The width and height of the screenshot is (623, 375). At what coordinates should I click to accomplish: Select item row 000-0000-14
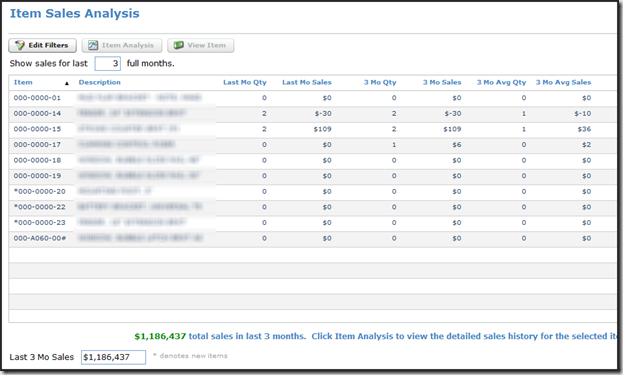(x=313, y=114)
